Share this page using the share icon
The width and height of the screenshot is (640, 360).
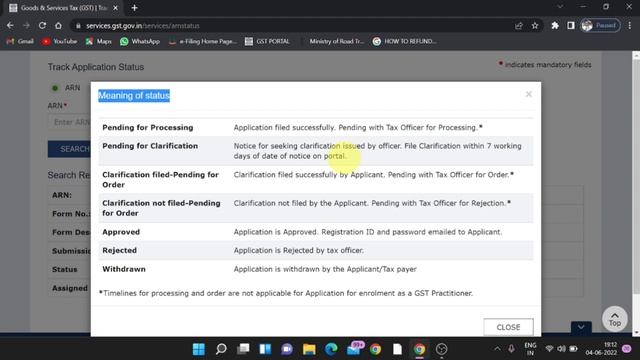click(519, 26)
